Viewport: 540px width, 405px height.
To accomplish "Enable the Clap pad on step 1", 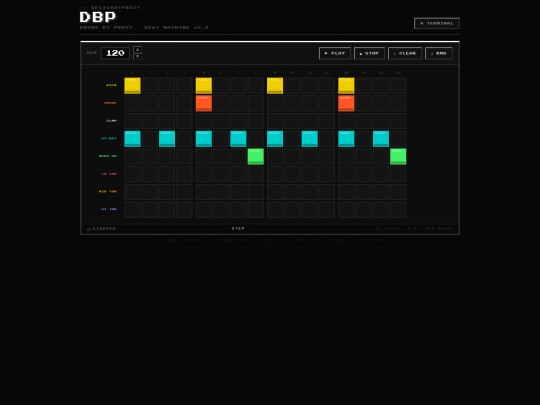I will [133, 121].
